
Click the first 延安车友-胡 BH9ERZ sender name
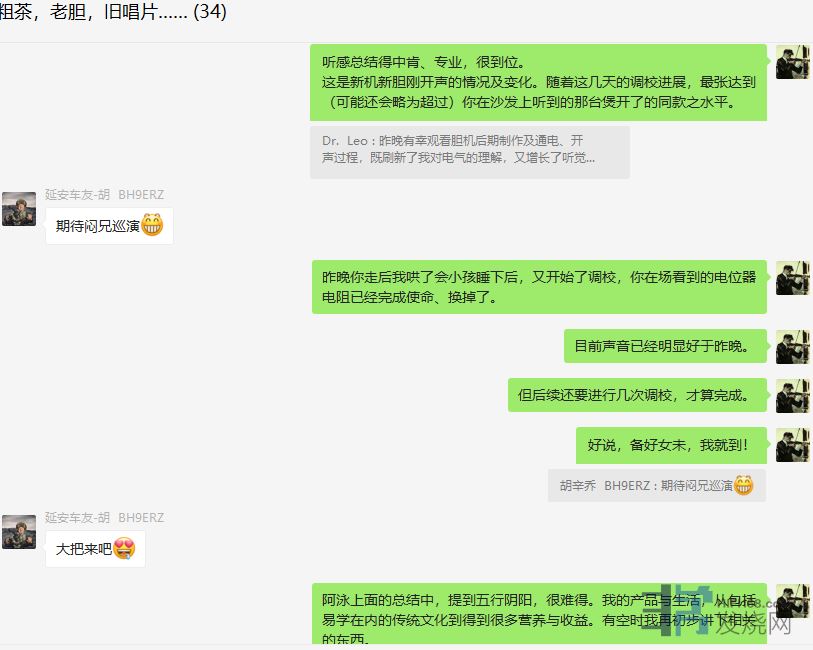(104, 194)
